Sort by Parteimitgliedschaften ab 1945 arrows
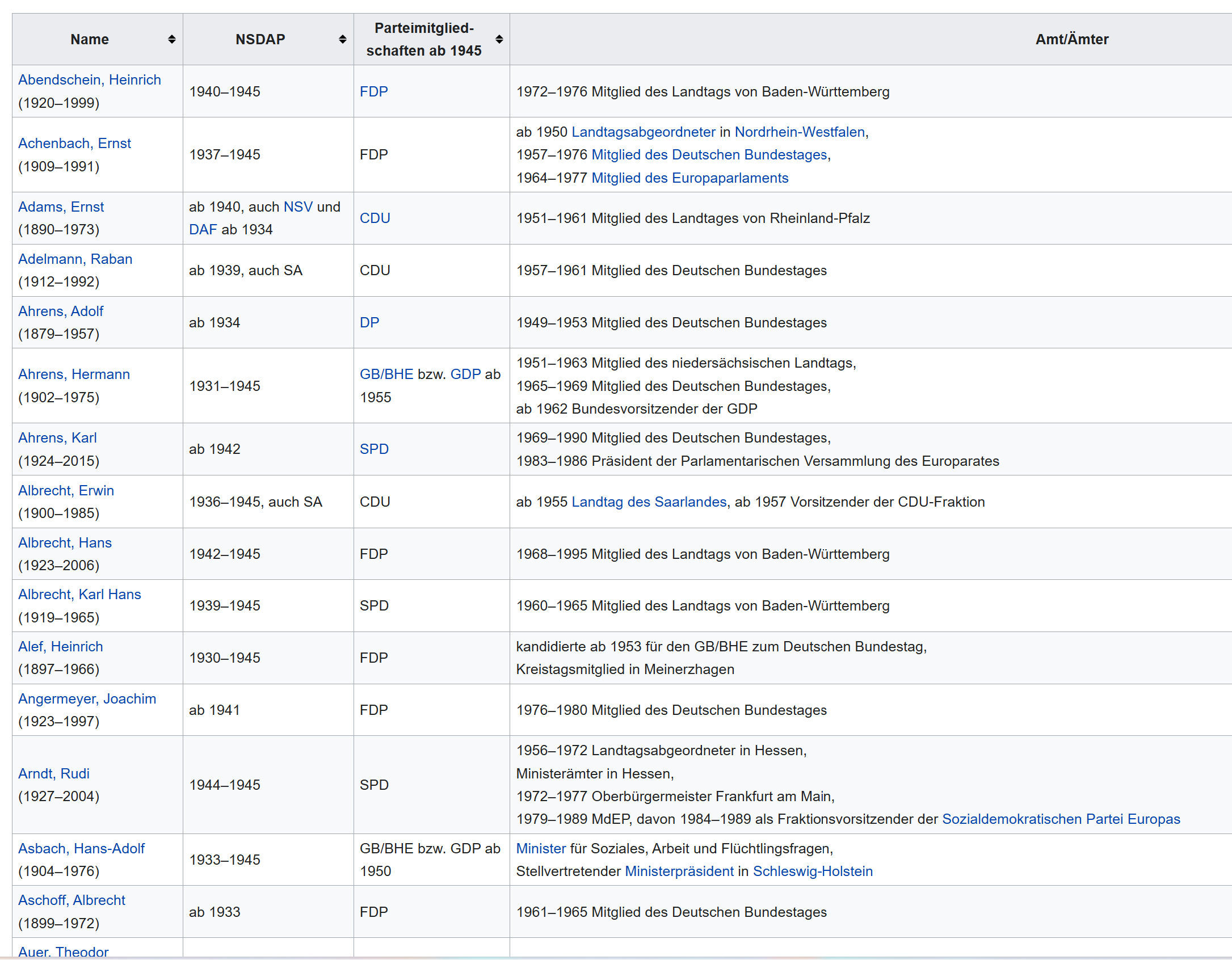 point(499,39)
